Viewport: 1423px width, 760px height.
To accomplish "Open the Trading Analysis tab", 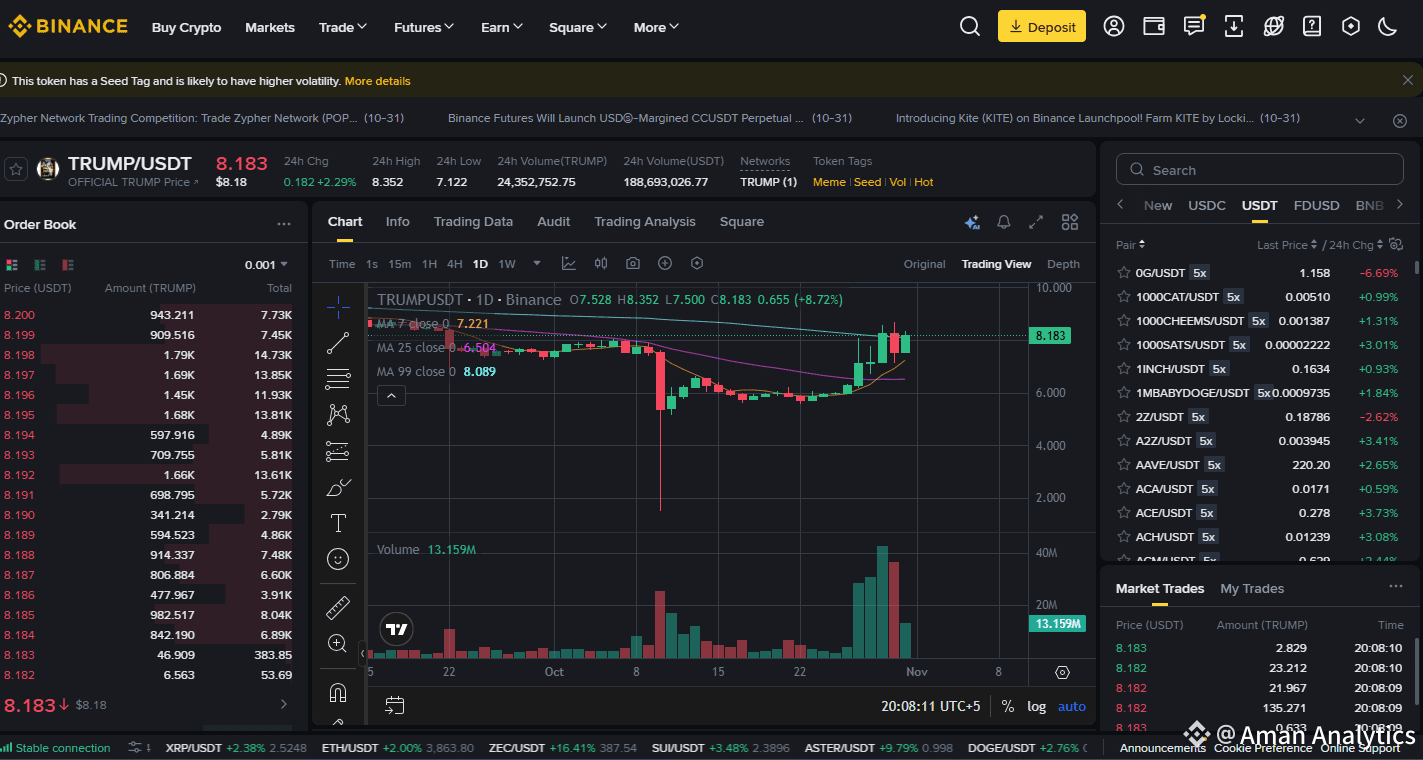I will (x=645, y=222).
